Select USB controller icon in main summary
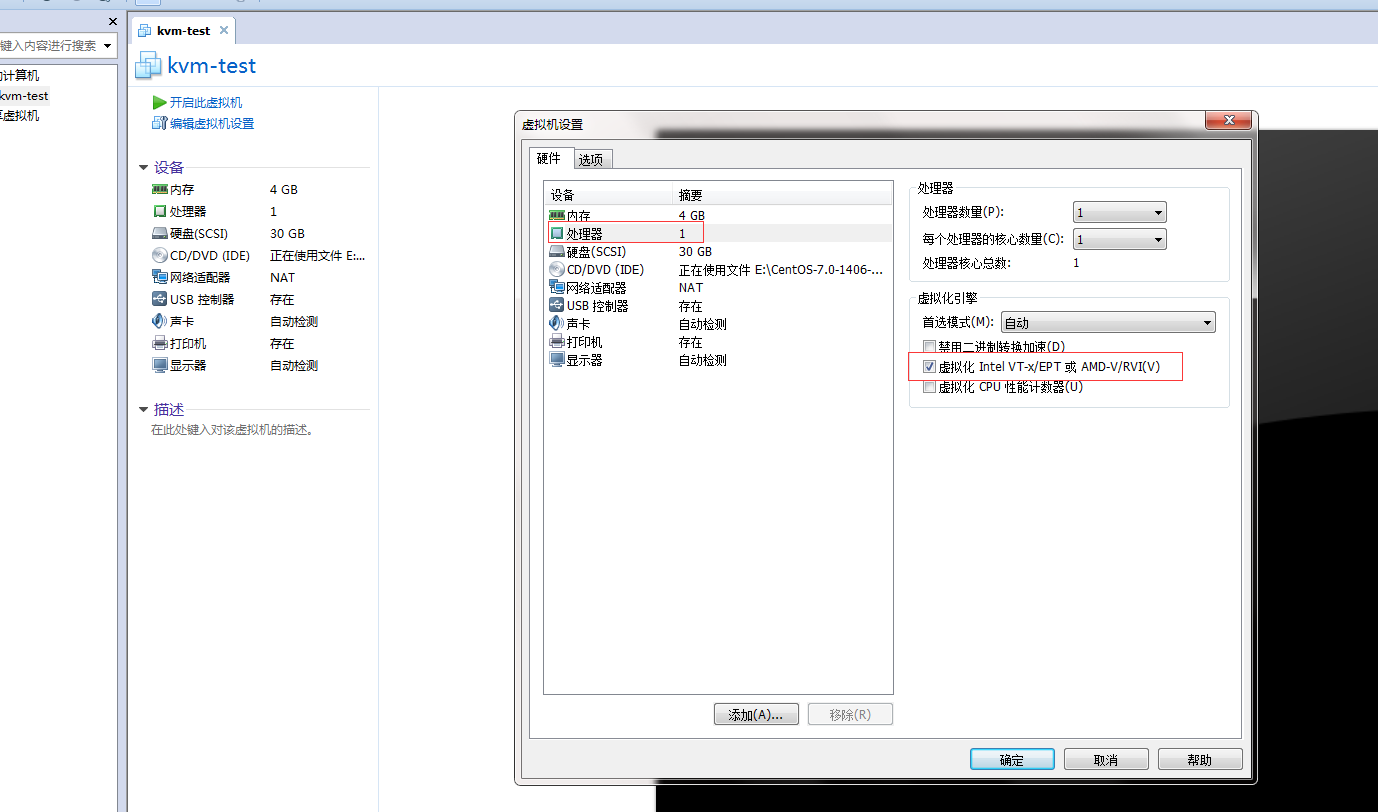 (x=160, y=299)
